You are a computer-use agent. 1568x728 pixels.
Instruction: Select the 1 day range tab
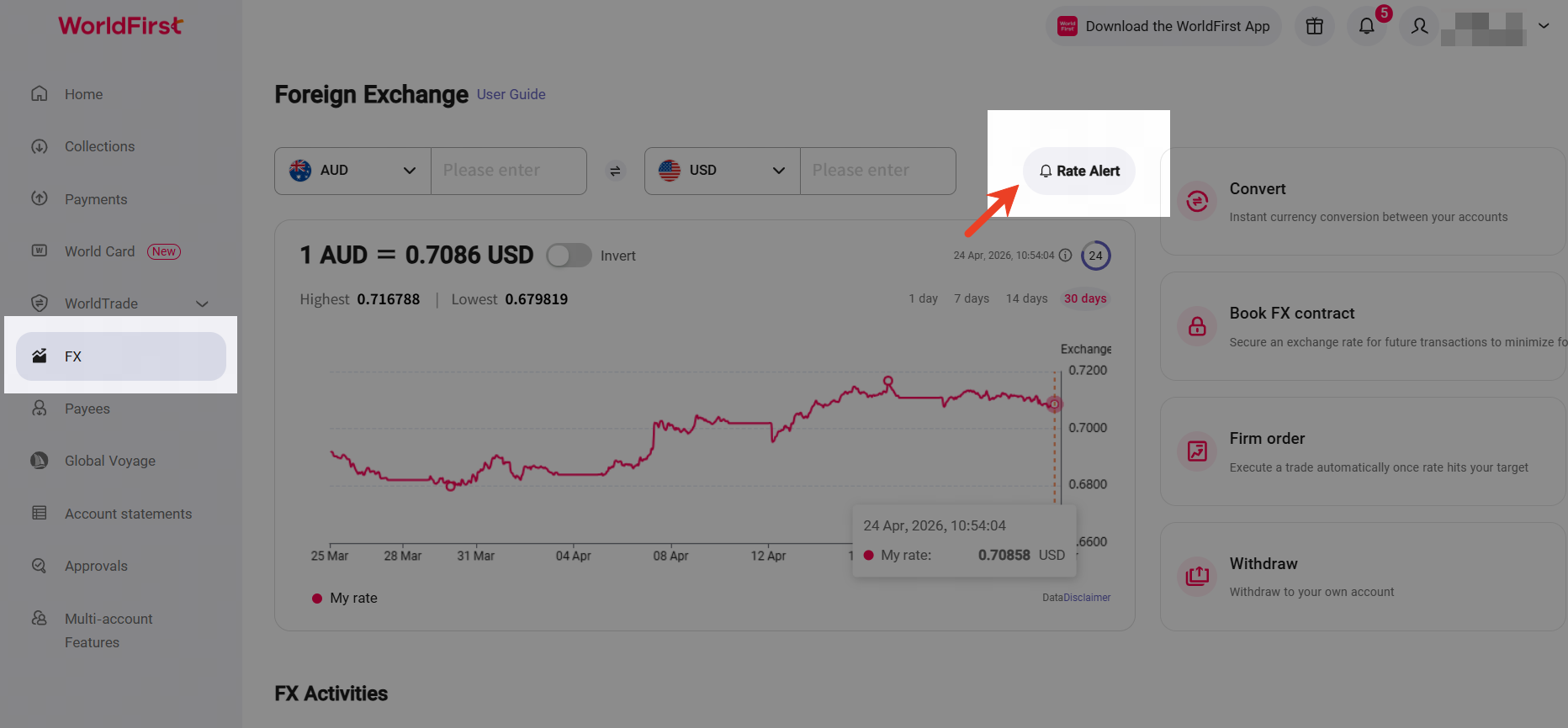click(923, 298)
